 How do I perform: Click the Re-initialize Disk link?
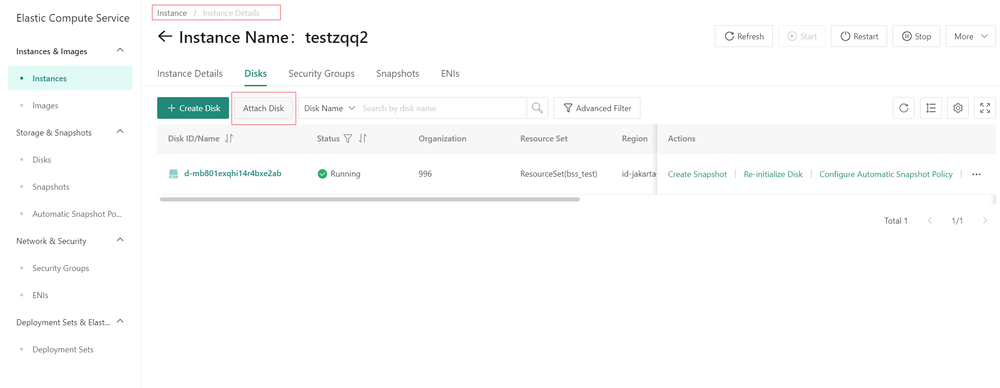point(773,174)
